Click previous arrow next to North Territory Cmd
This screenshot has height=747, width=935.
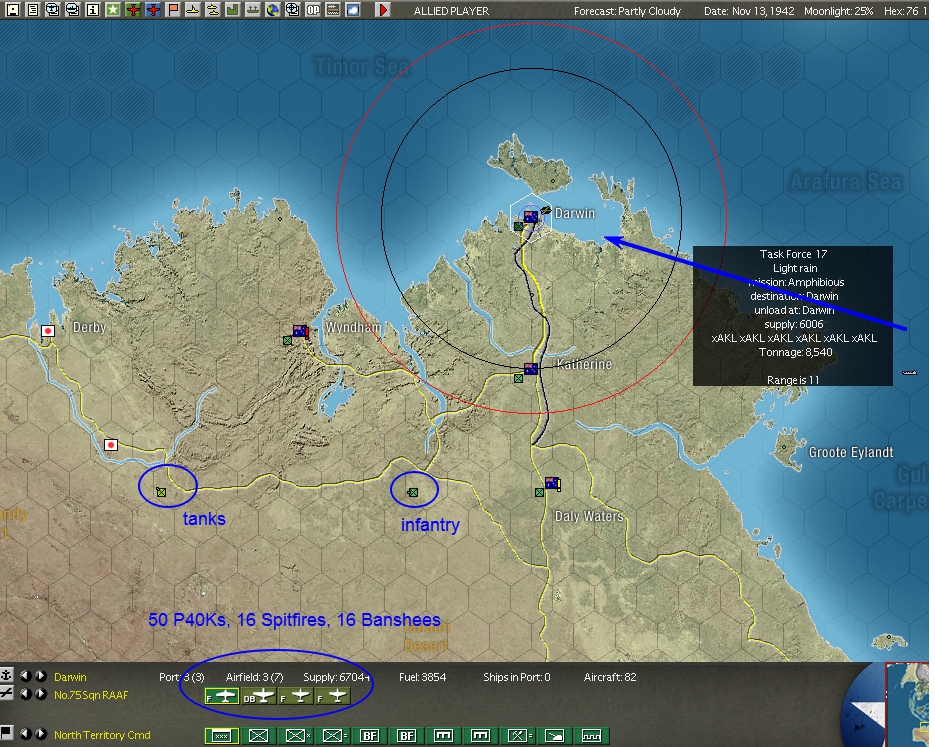(x=26, y=734)
